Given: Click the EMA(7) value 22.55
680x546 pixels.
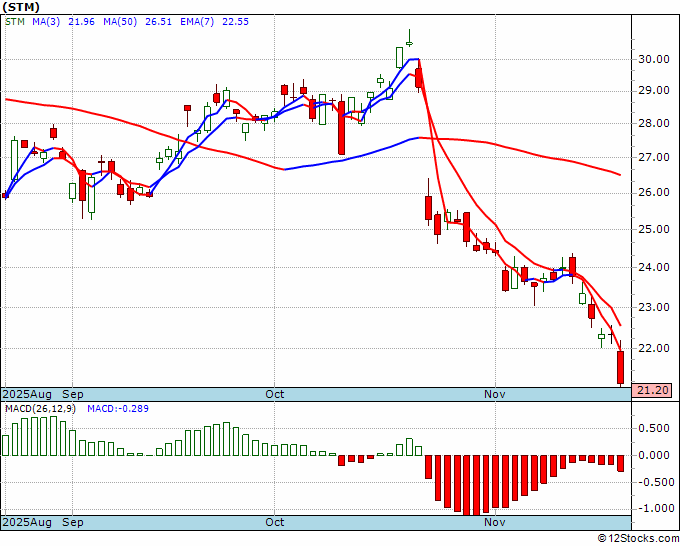Looking at the screenshot, I should [x=235, y=22].
